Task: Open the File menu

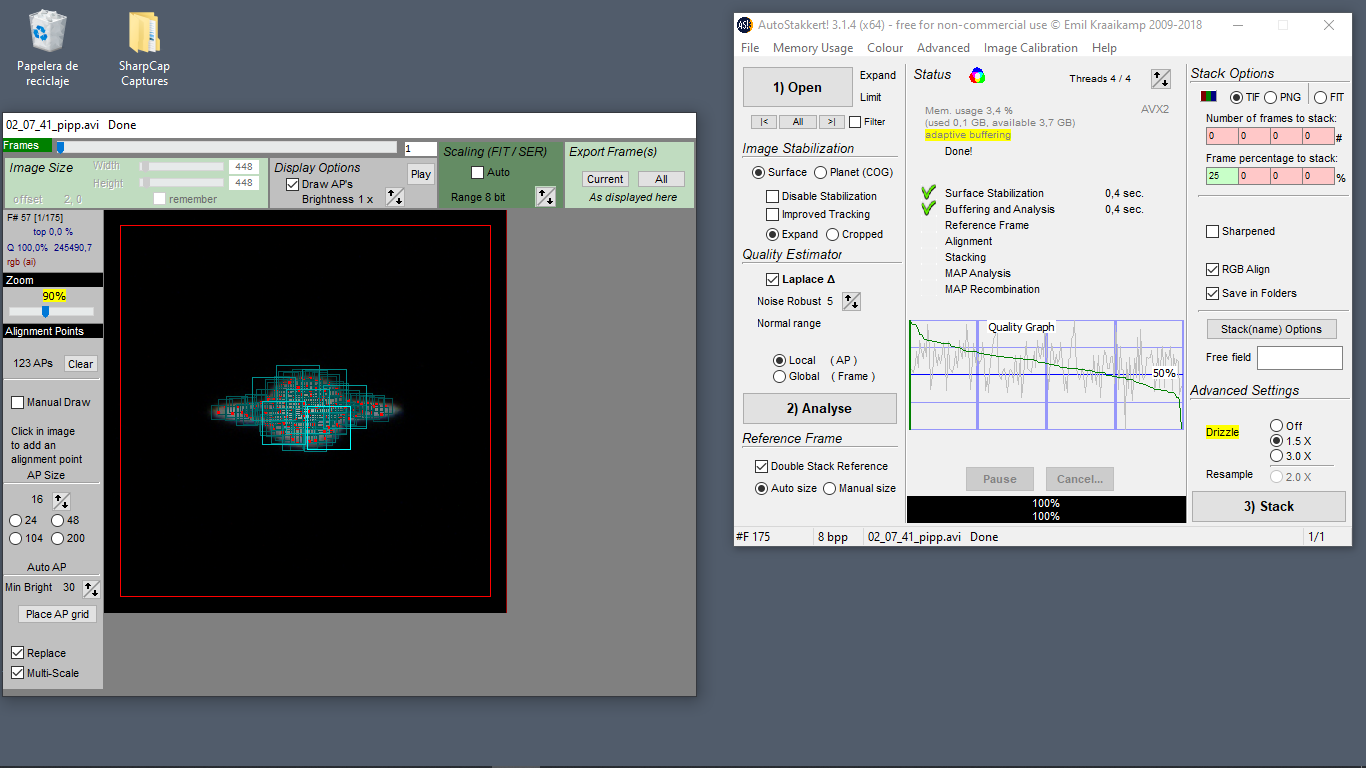Action: tap(750, 48)
